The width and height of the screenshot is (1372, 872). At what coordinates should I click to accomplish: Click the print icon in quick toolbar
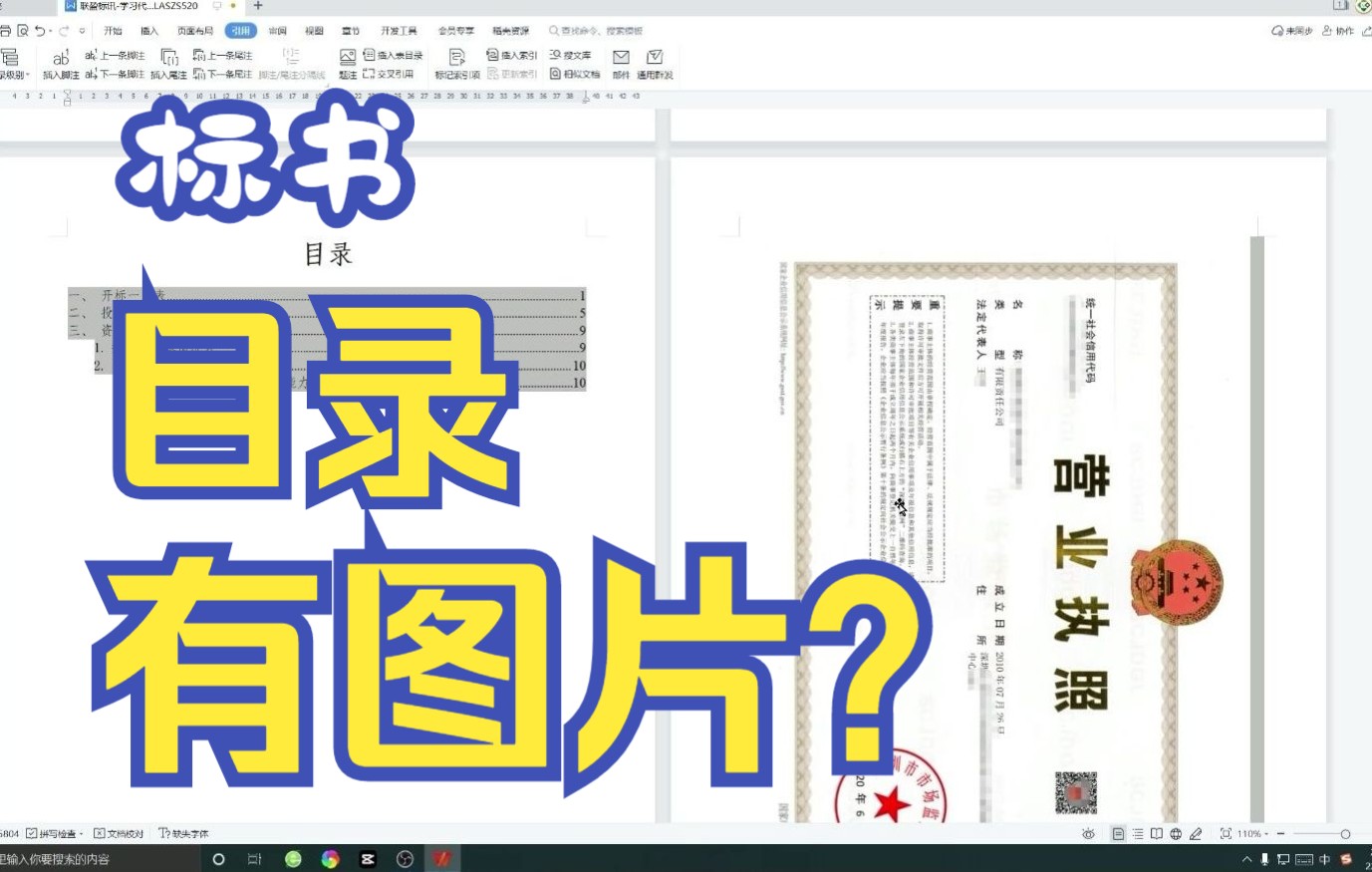click(6, 31)
